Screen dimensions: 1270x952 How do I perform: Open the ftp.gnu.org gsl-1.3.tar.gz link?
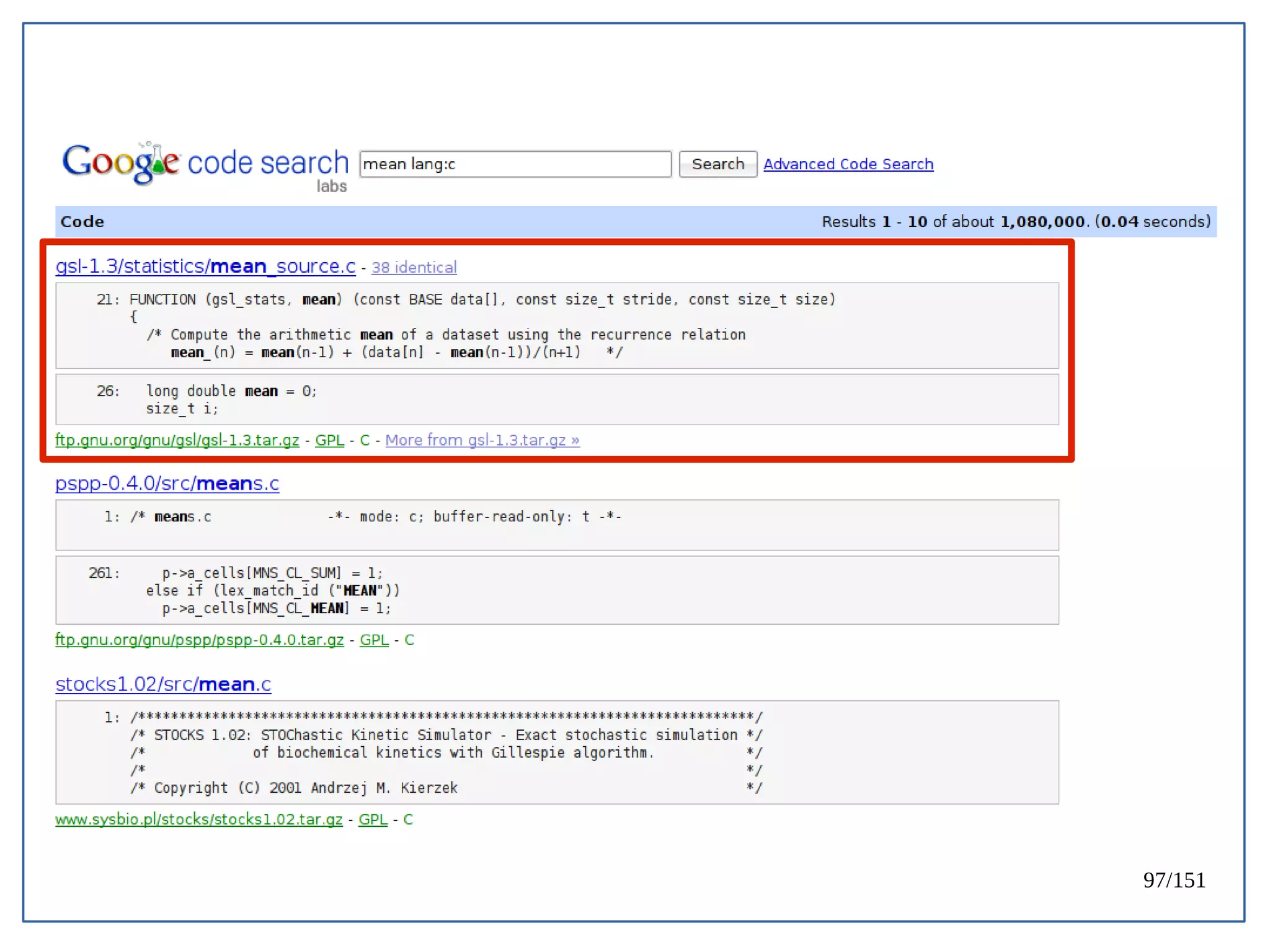click(177, 440)
